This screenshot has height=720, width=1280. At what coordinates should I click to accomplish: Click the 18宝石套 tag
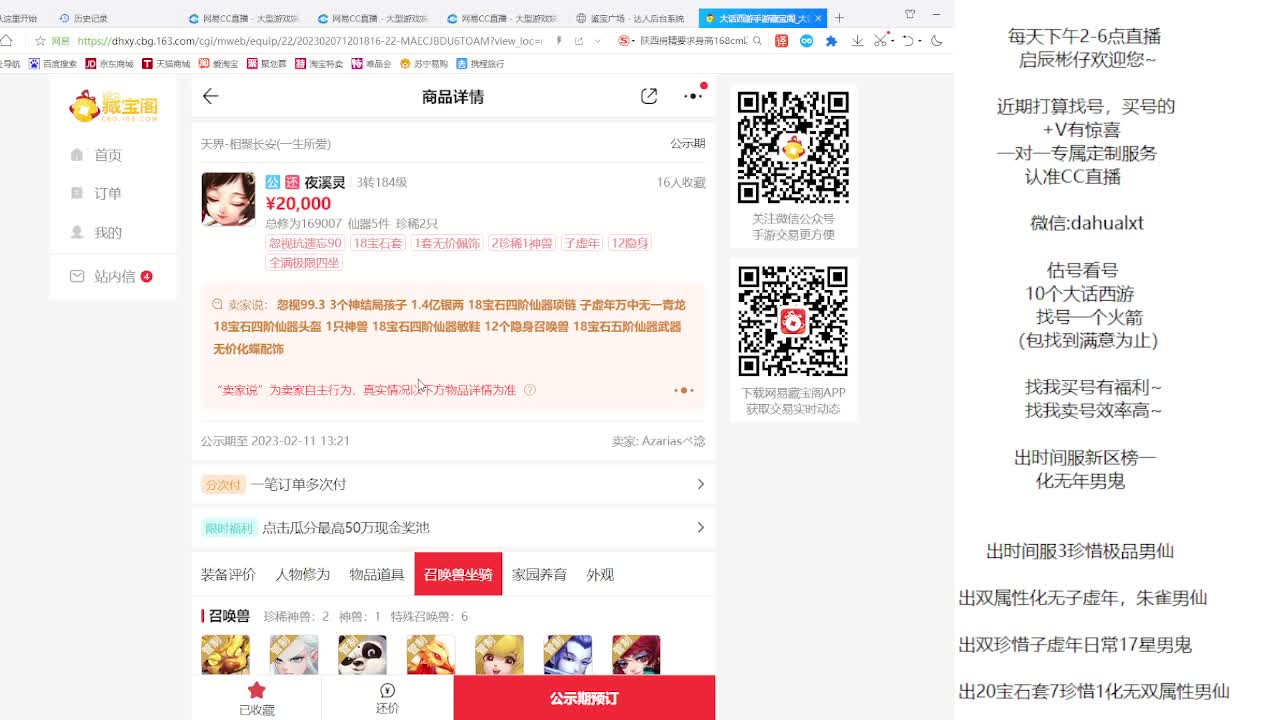(377, 243)
